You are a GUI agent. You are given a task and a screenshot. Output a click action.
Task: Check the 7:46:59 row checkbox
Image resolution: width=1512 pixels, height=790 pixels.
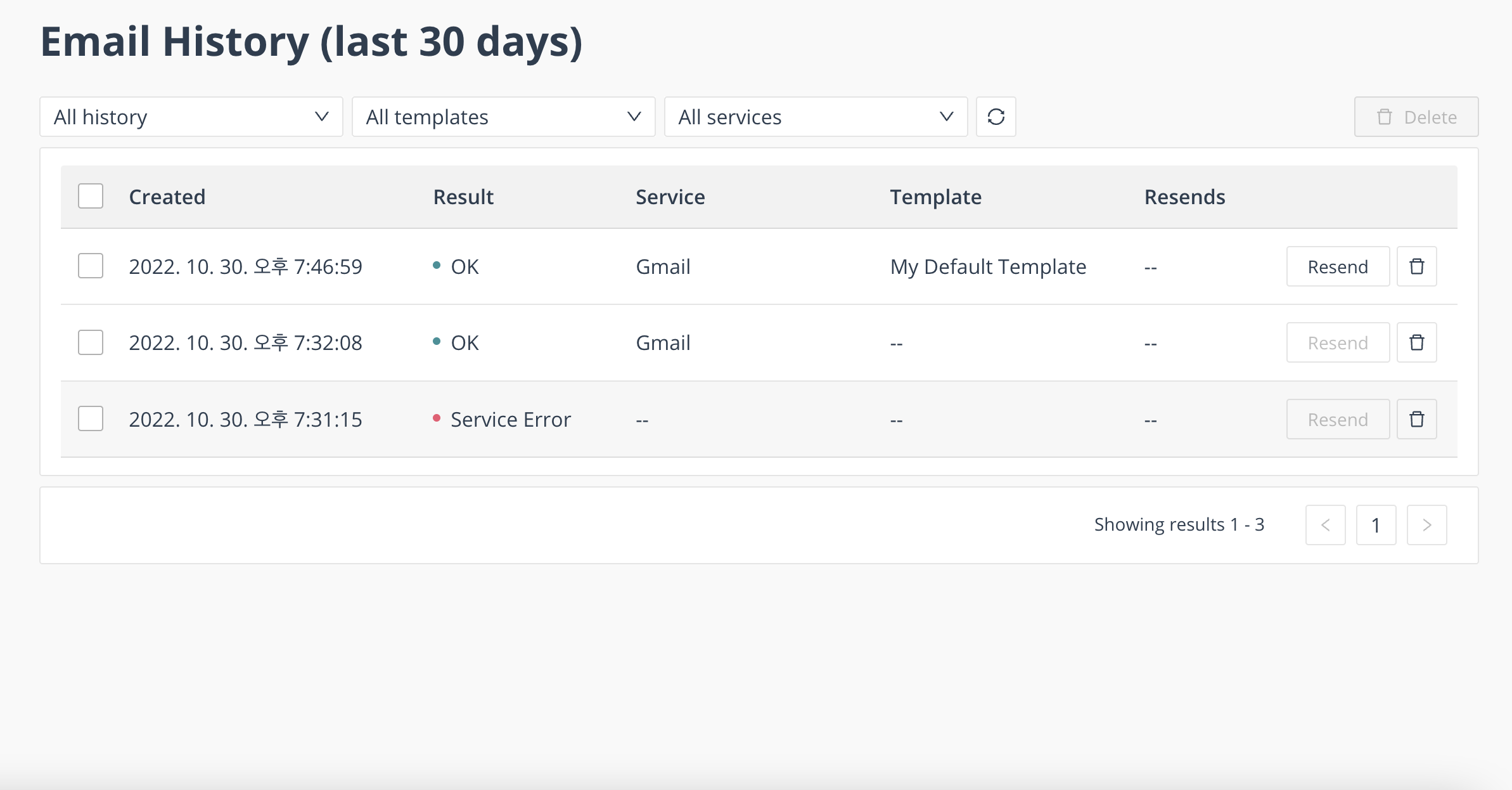pyautogui.click(x=91, y=266)
